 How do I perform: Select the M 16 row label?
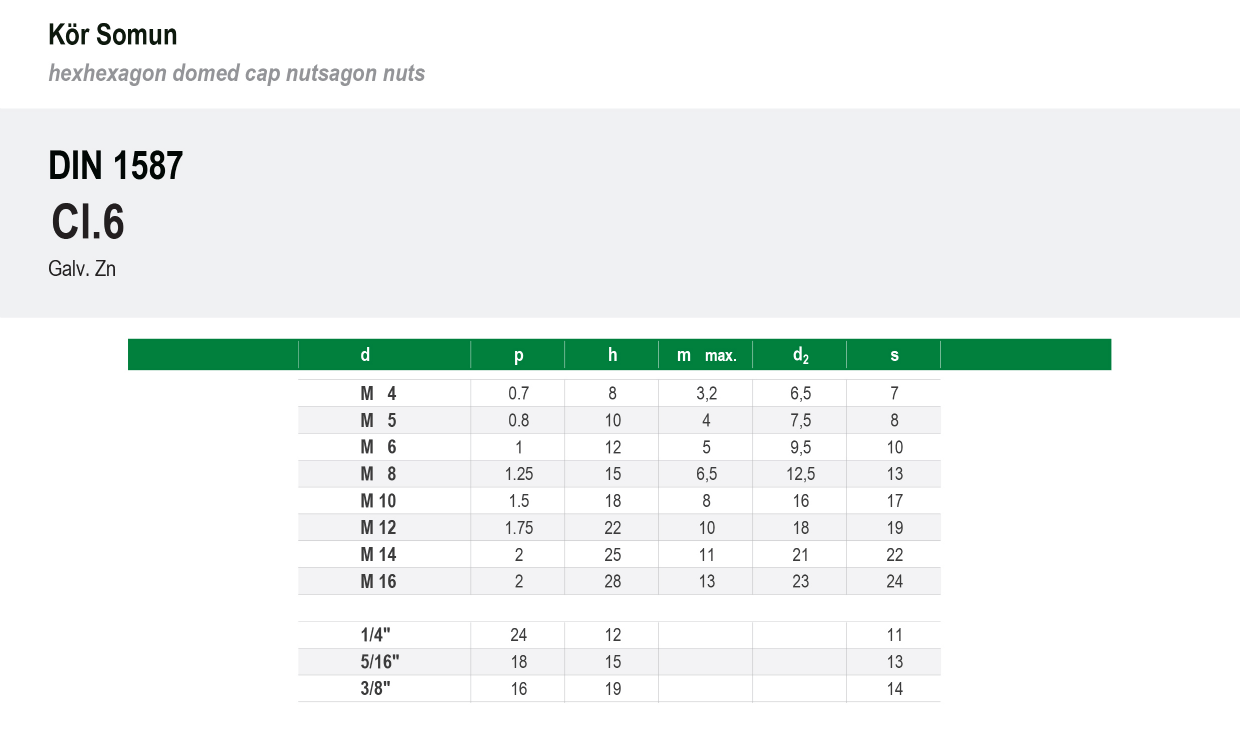[x=378, y=582]
